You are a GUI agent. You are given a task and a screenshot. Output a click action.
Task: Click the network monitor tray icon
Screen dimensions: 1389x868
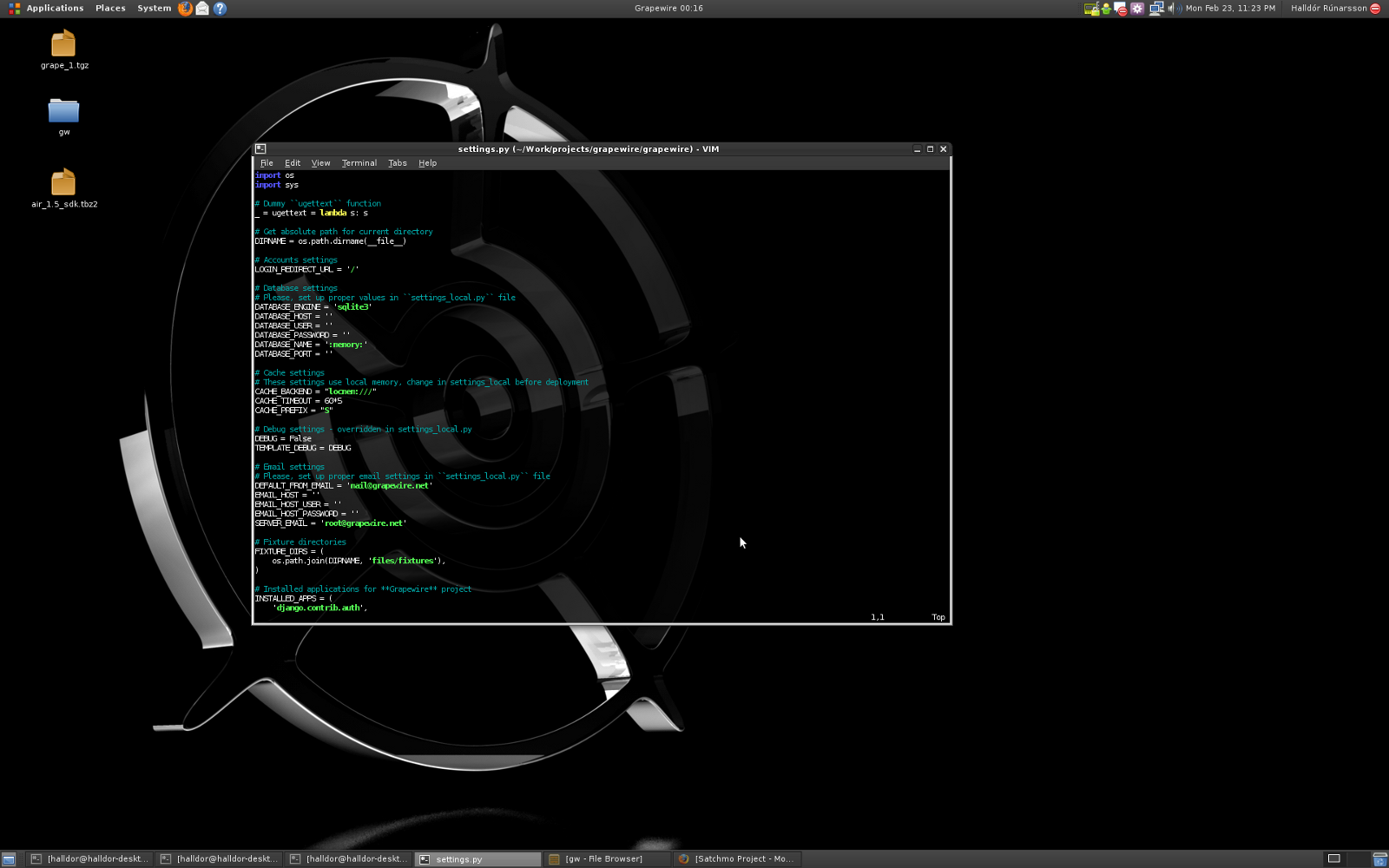pos(1155,9)
